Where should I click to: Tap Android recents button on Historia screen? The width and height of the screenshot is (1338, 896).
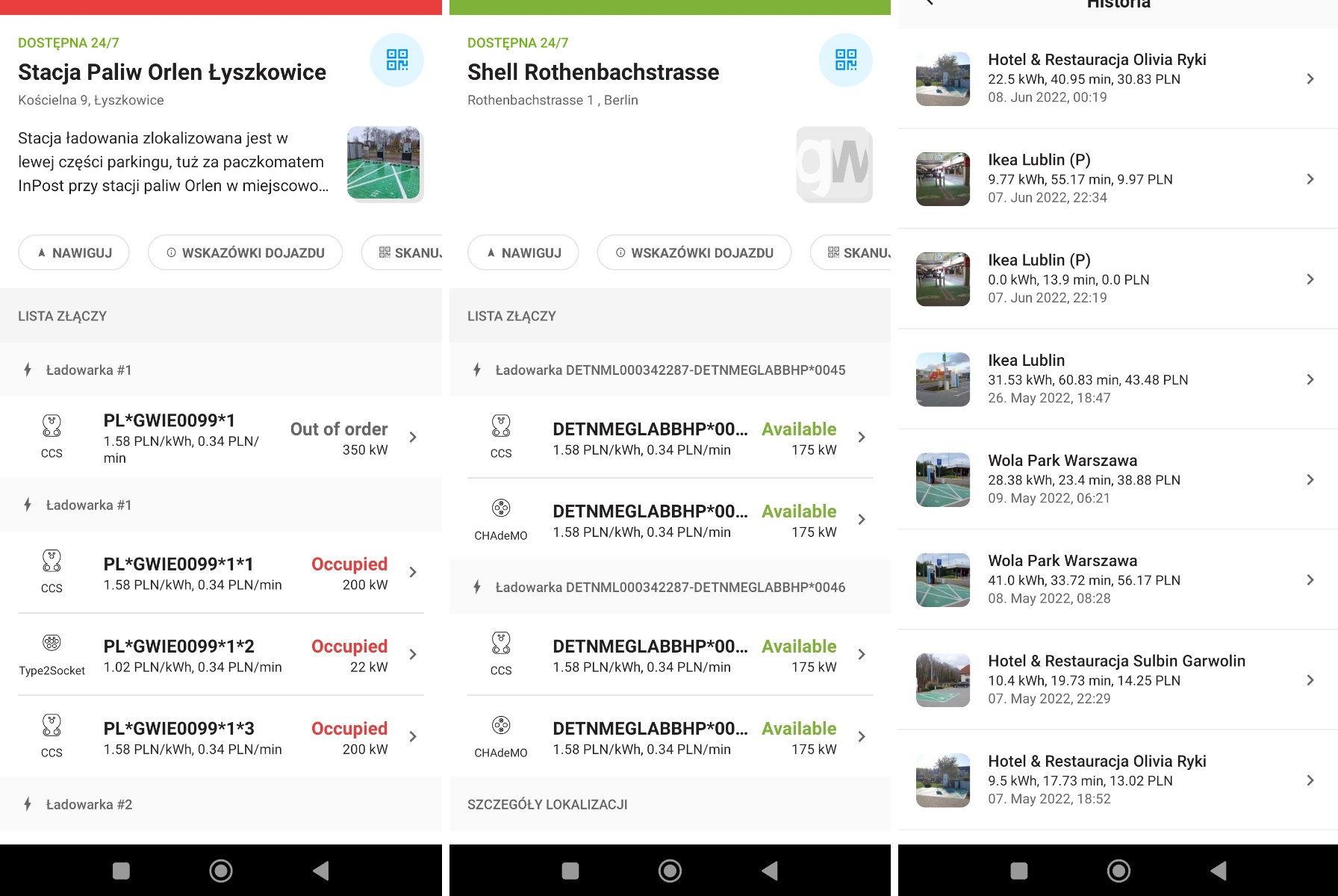(x=1018, y=871)
